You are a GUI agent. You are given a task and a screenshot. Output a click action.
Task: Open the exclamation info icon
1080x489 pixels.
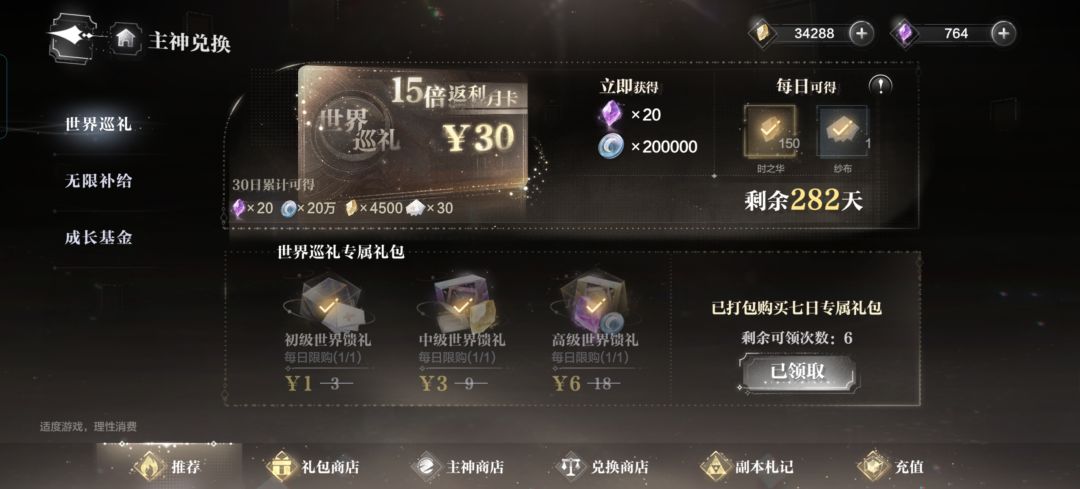pos(880,85)
